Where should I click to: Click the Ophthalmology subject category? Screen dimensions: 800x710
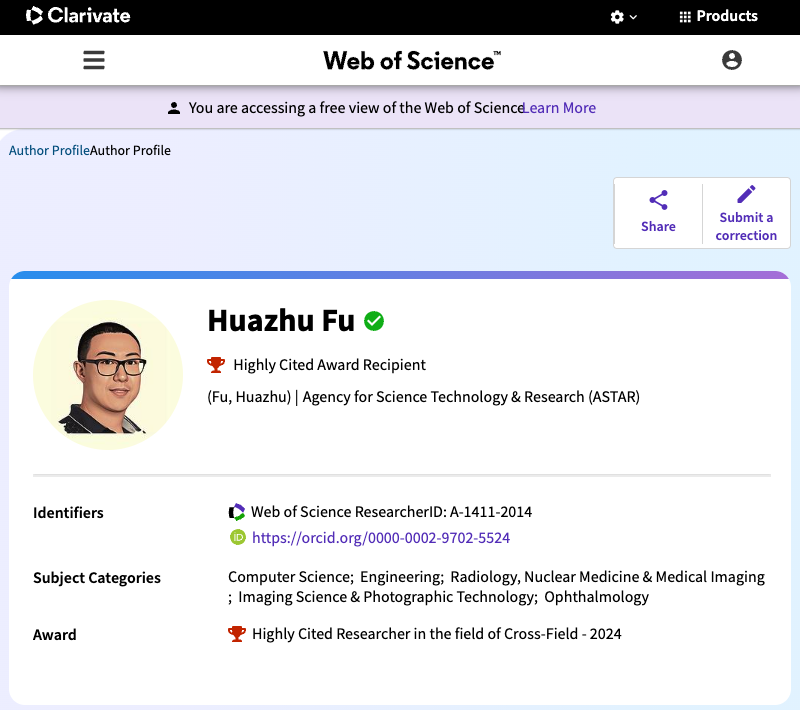tap(596, 597)
